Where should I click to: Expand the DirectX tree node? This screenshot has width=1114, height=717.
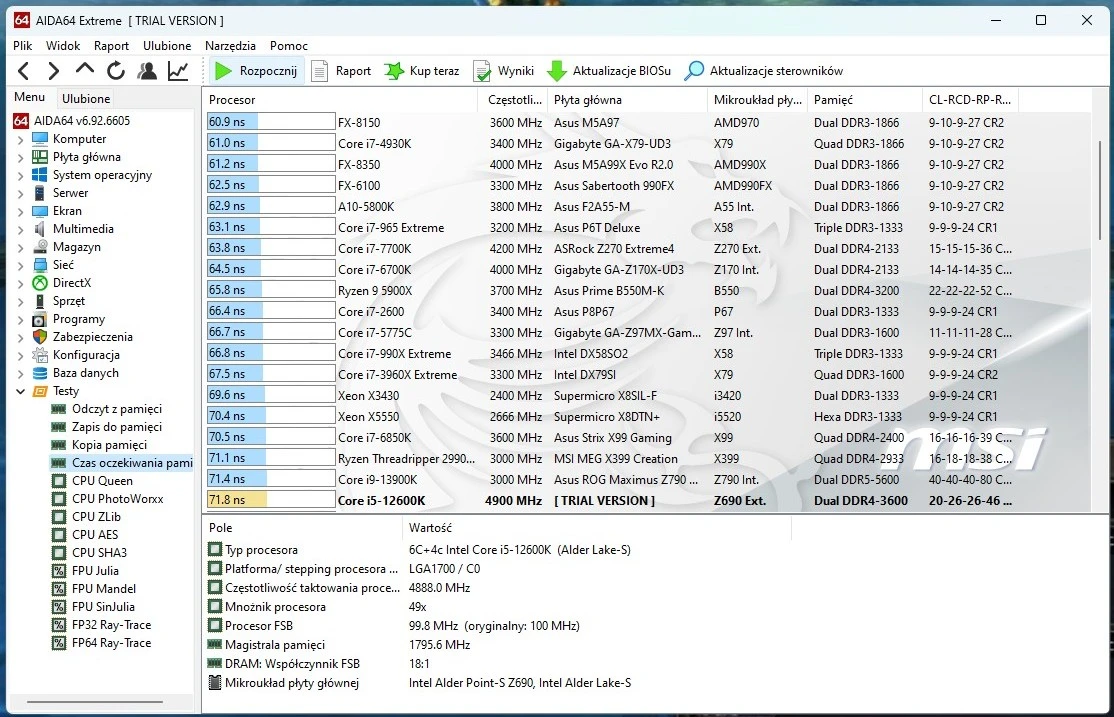point(21,283)
